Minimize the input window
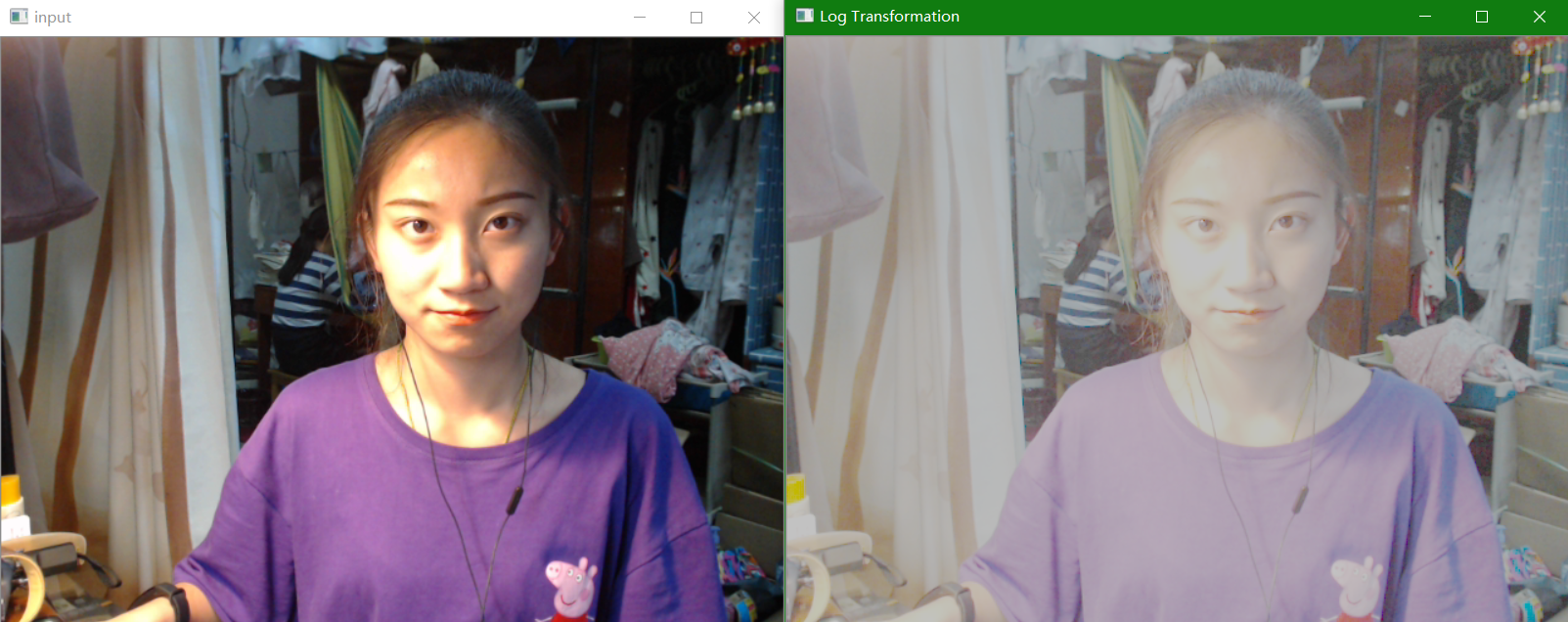The image size is (1568, 622). 640,18
